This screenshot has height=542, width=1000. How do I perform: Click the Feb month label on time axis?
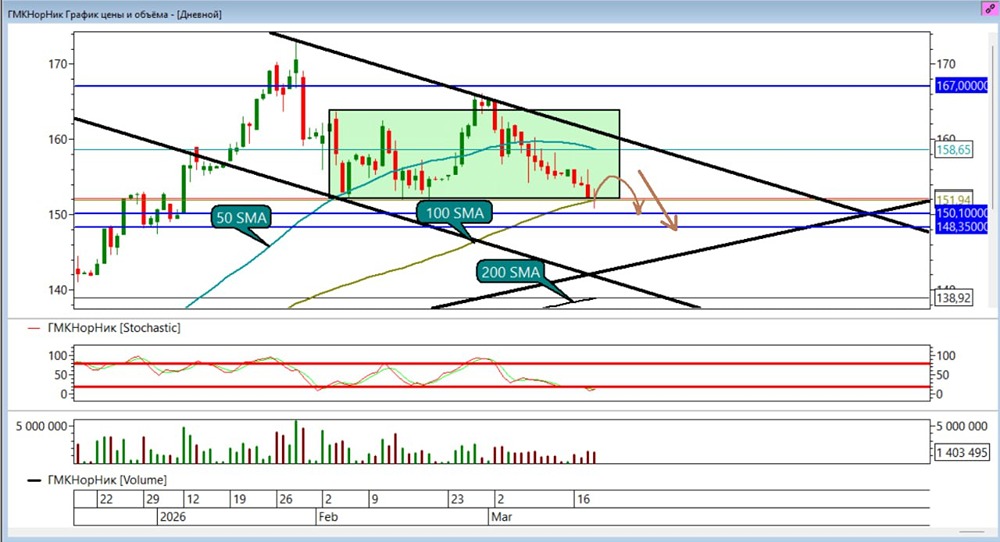pos(328,516)
